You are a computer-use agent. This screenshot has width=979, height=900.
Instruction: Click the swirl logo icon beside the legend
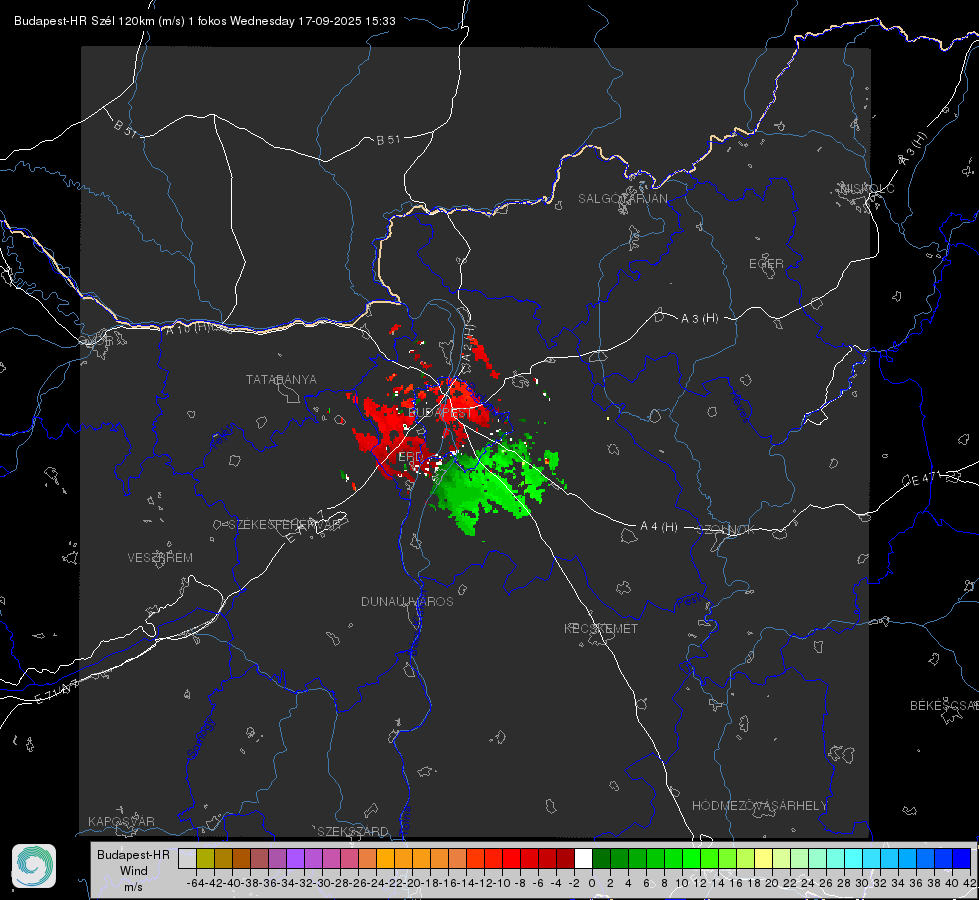[34, 866]
